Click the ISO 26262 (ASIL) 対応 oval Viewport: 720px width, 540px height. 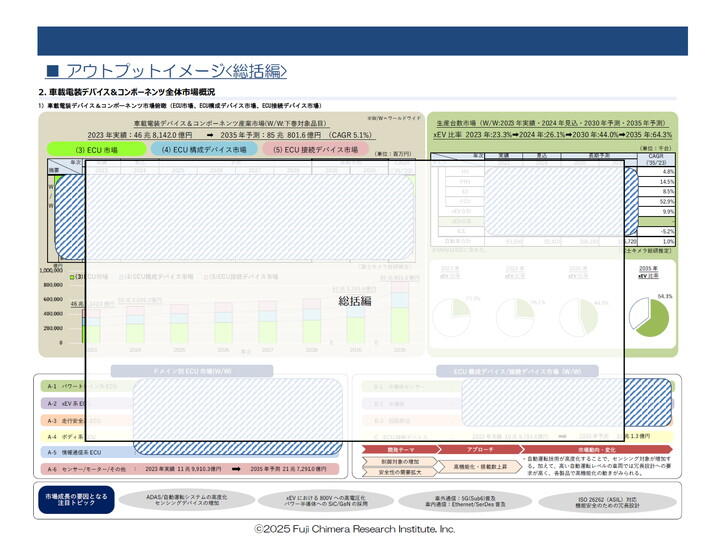point(607,502)
